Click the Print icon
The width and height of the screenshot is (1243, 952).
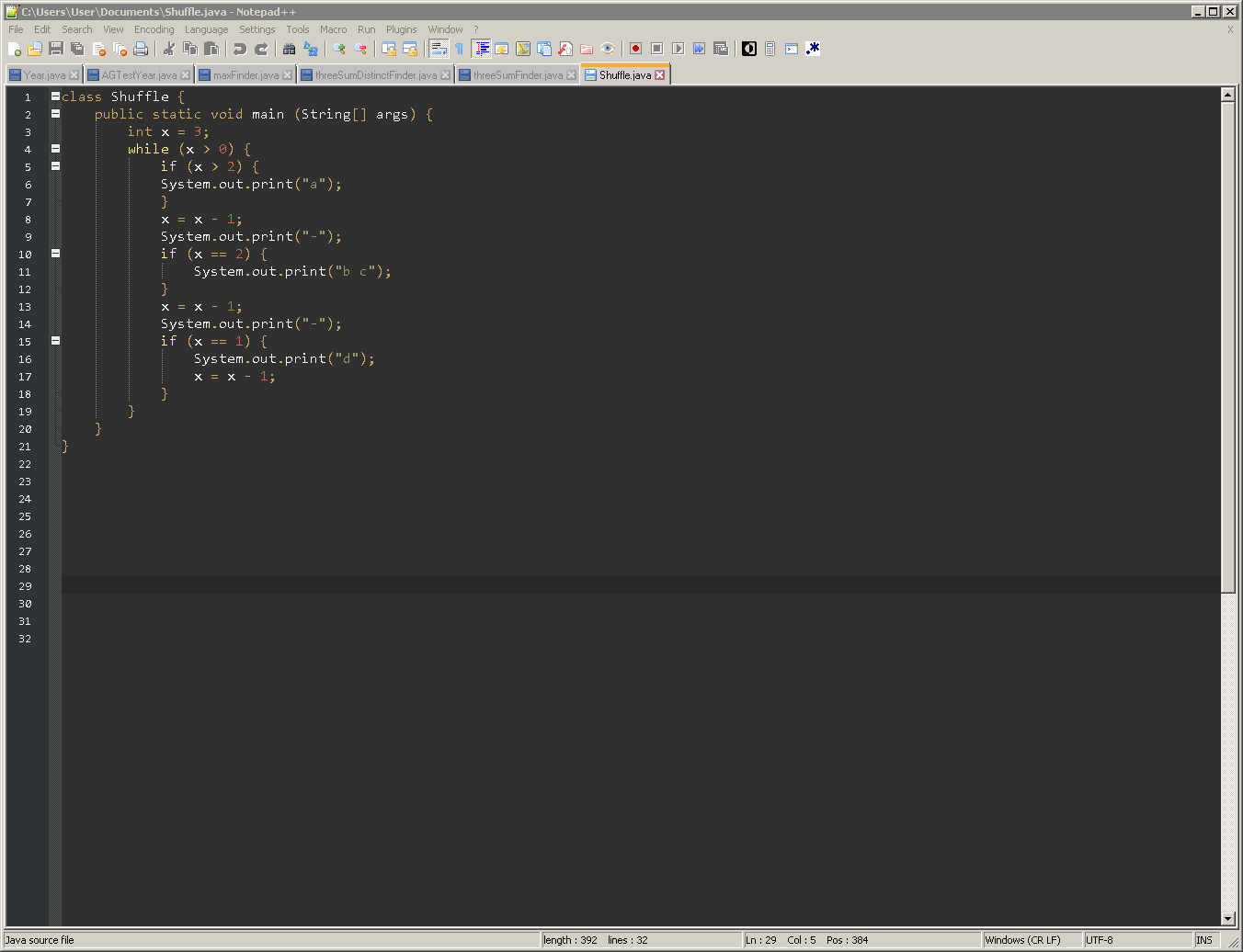point(141,49)
